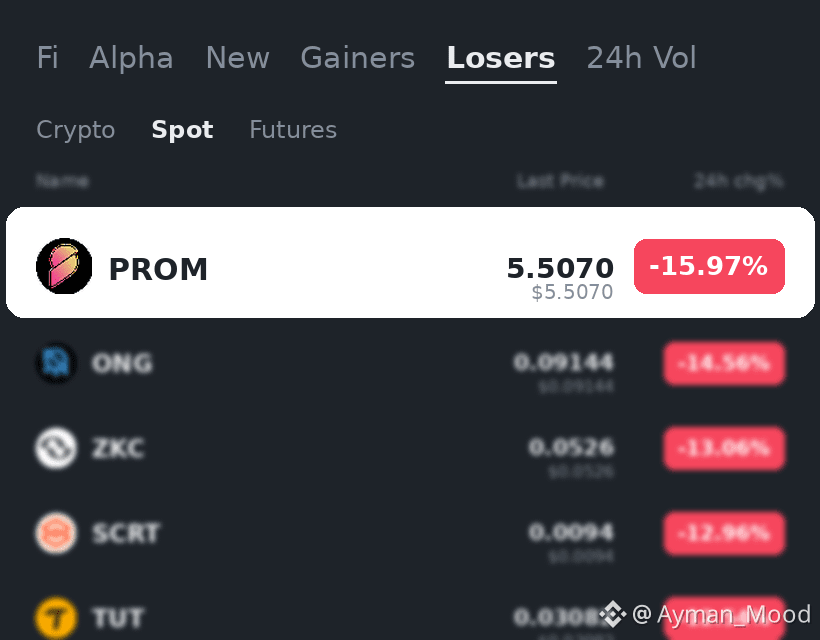
Task: Open the Alpha tab
Action: tap(131, 58)
